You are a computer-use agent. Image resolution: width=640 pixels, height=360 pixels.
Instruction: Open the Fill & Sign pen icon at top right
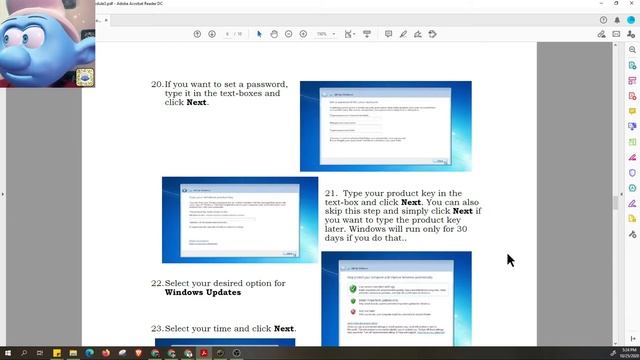click(x=602, y=34)
